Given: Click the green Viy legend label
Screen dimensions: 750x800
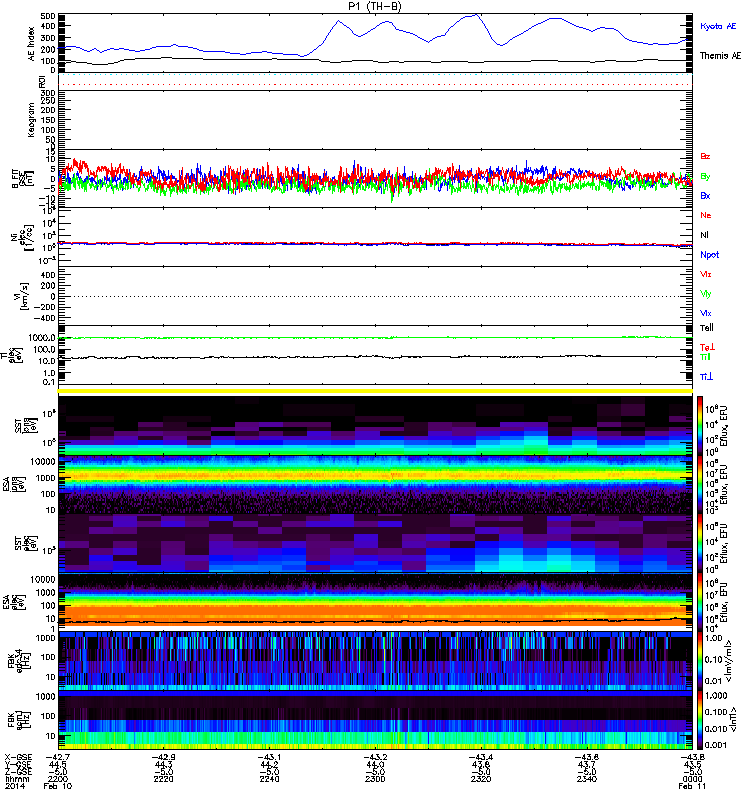Looking at the screenshot, I should pos(706,294).
